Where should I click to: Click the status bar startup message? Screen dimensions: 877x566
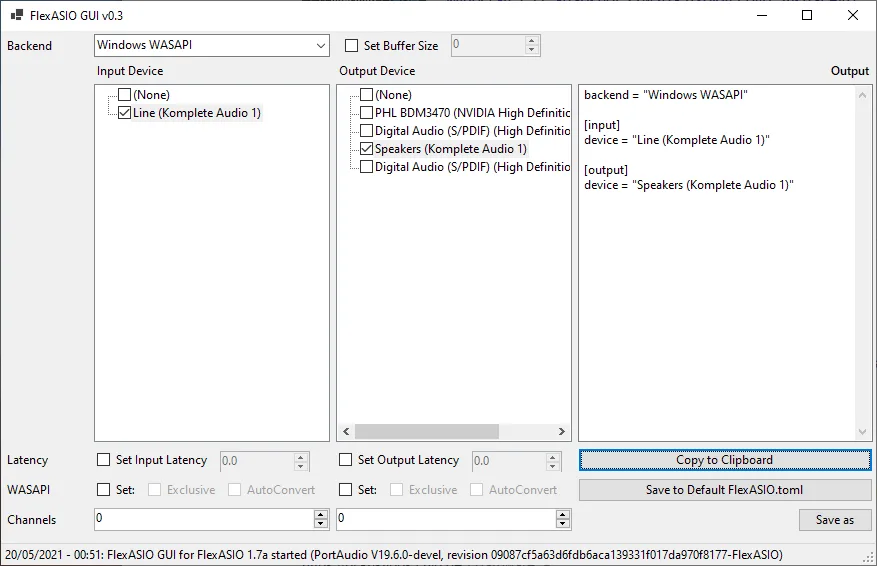(x=394, y=555)
